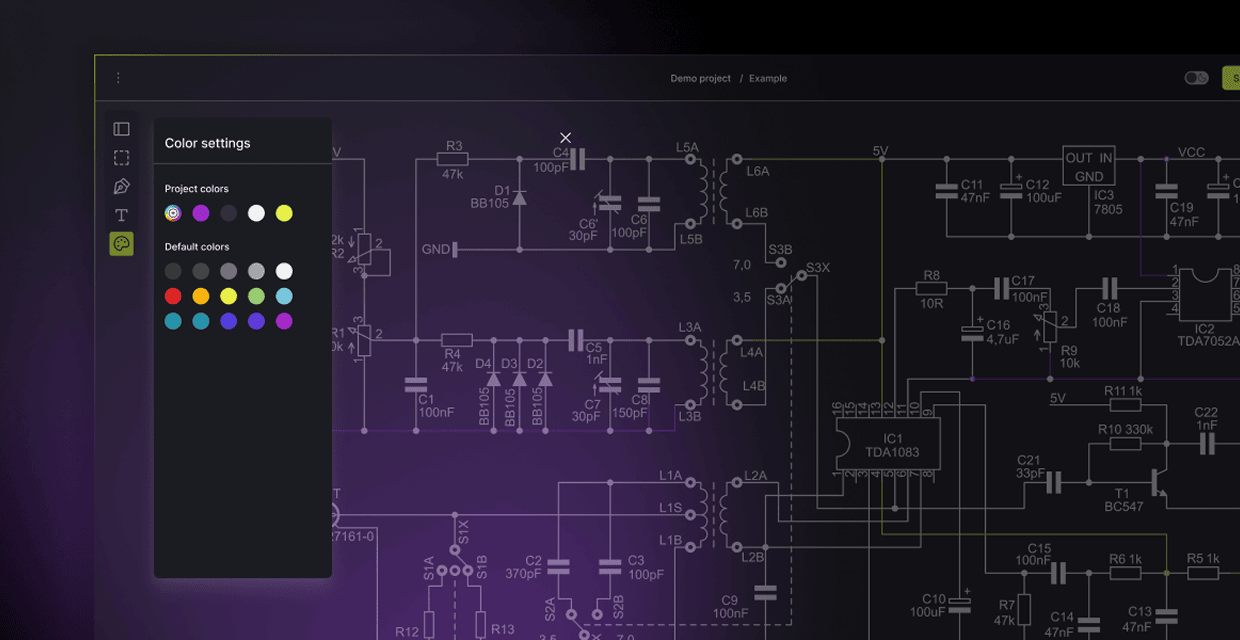Pick the orange default color
The width and height of the screenshot is (1240, 640).
click(x=201, y=296)
